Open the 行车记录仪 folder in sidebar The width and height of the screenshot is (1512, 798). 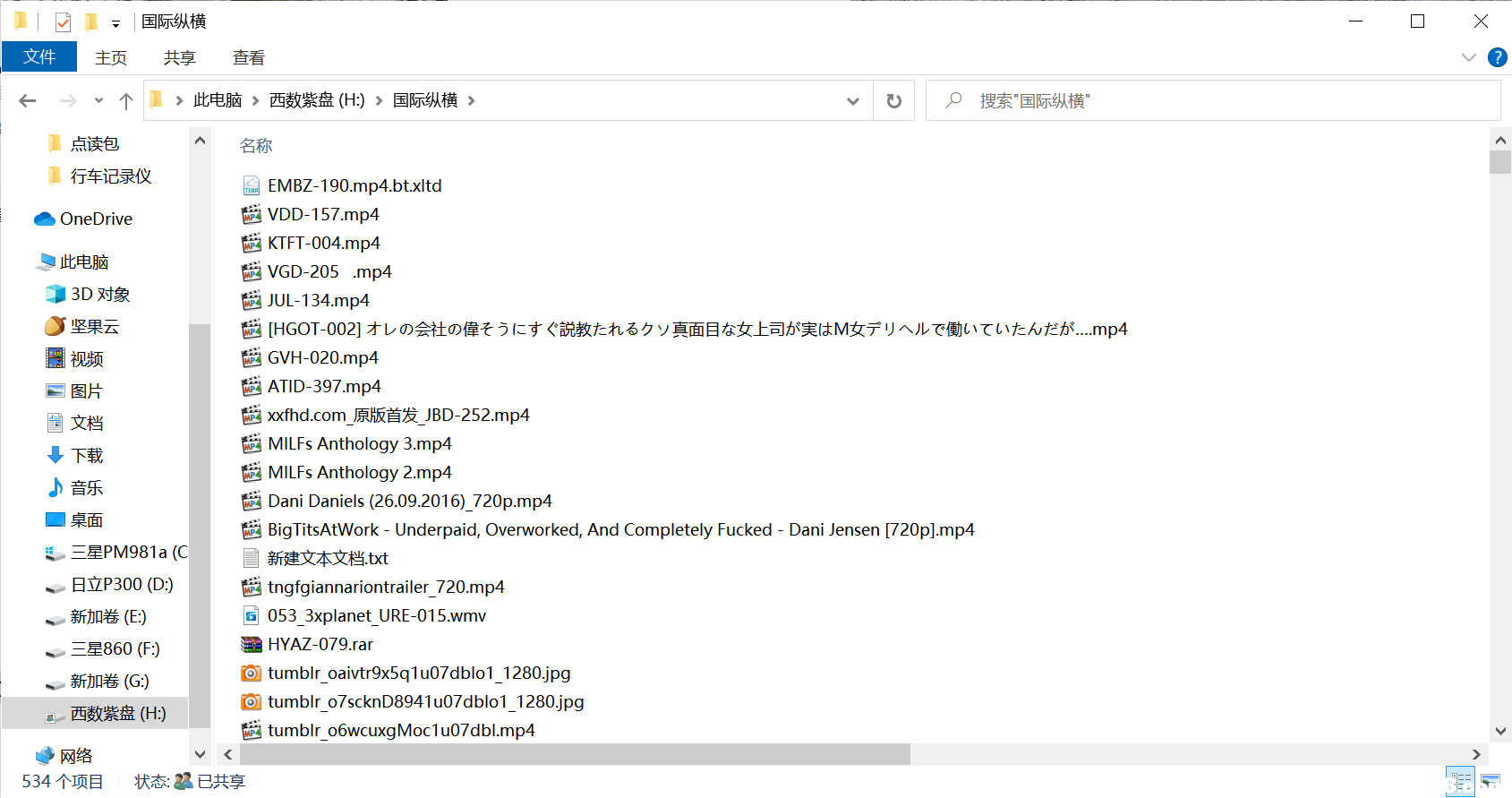[111, 176]
